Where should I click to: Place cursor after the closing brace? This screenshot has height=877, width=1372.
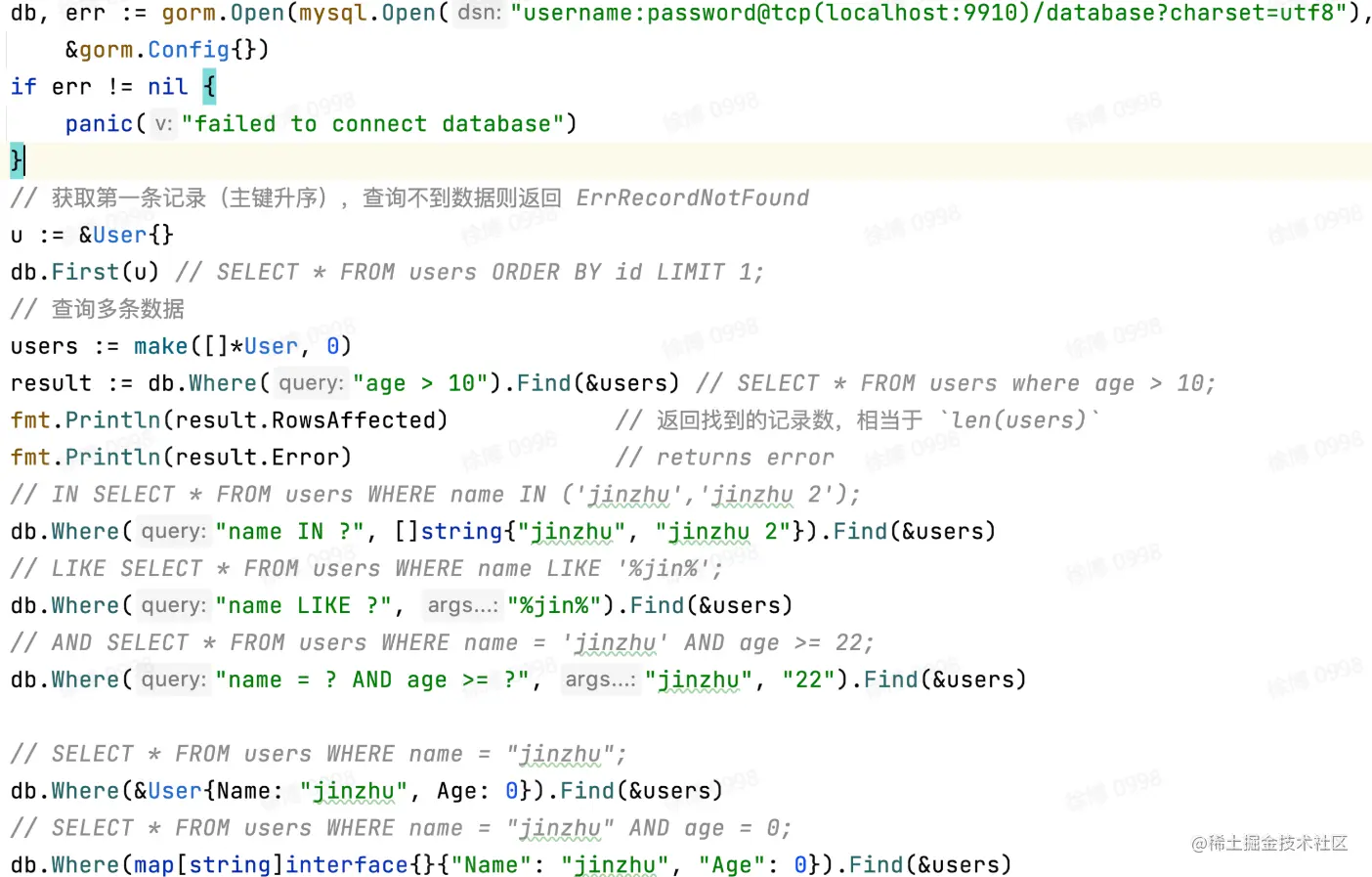[24, 160]
